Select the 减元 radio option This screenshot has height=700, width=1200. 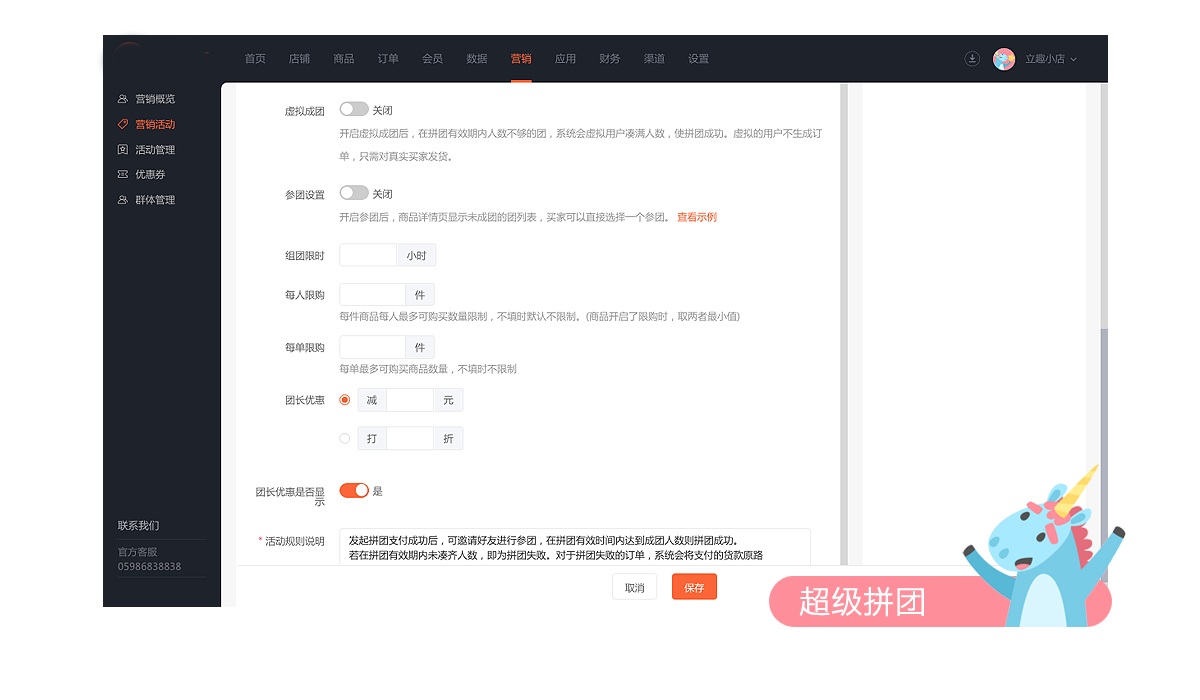345,400
